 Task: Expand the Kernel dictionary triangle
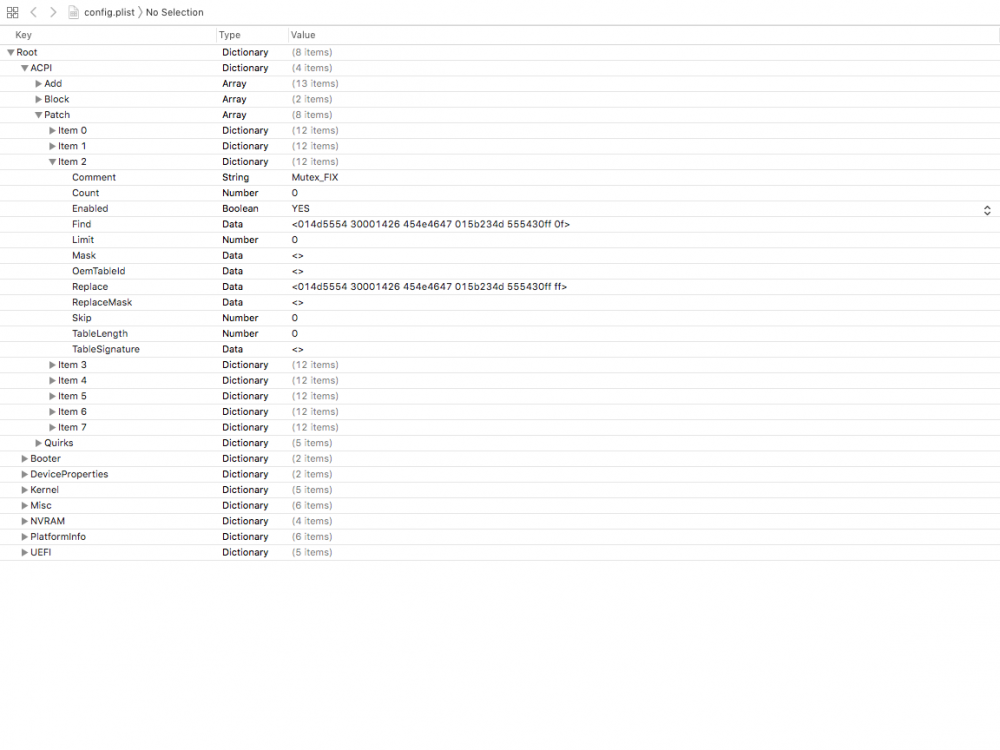[24, 490]
